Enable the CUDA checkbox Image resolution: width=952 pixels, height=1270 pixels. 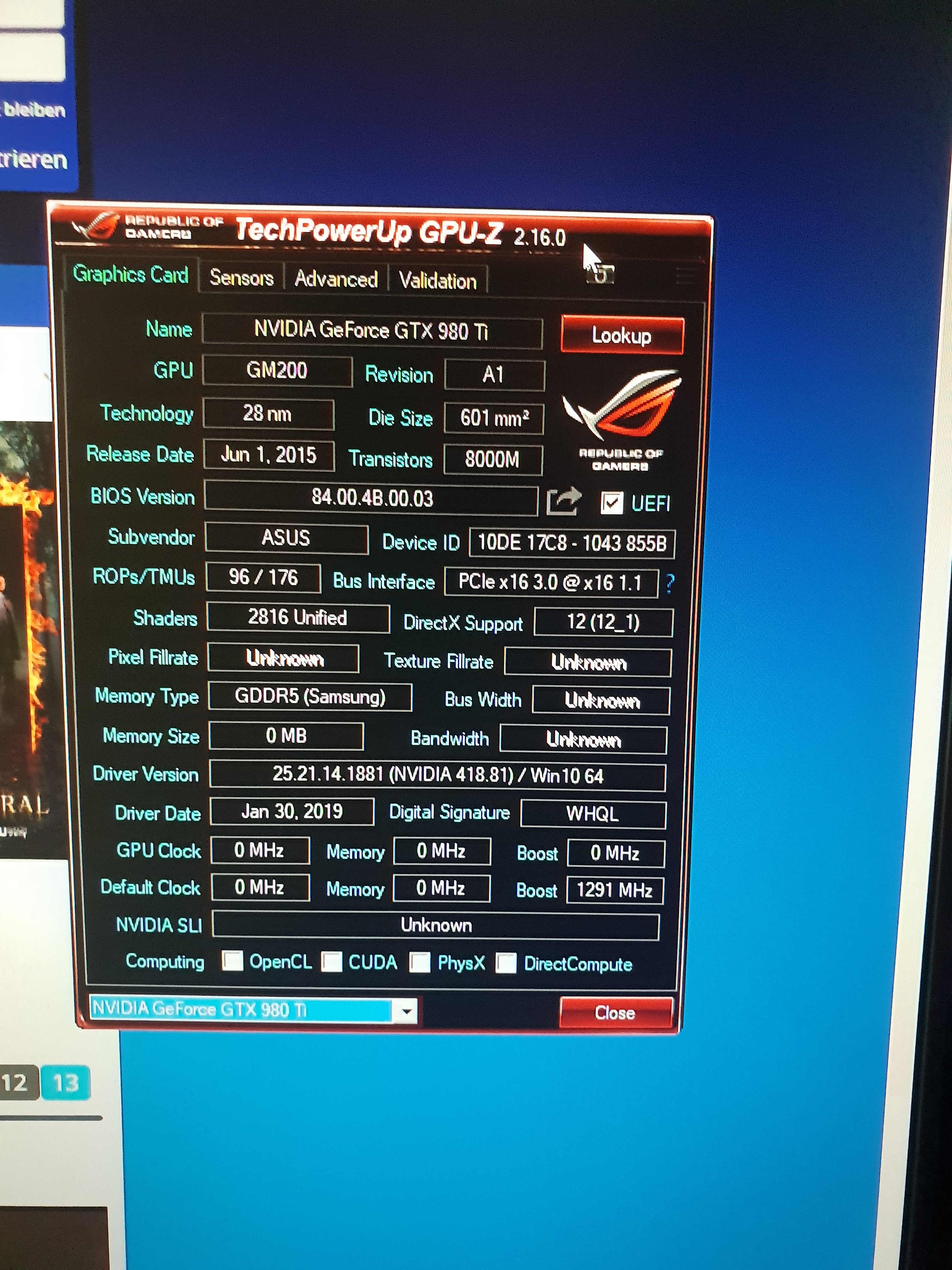332,962
